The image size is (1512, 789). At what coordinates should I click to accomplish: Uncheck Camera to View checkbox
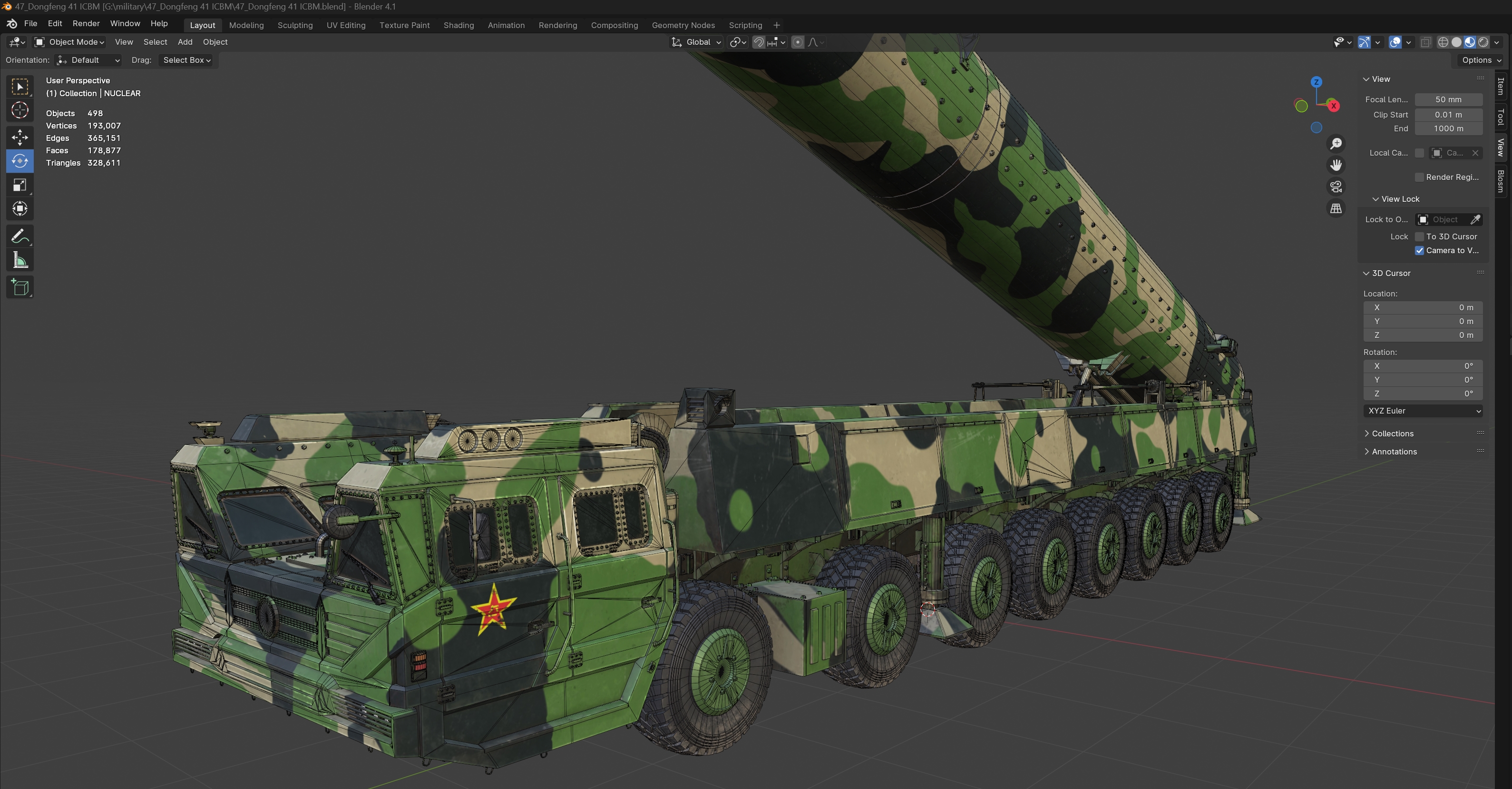coord(1419,251)
